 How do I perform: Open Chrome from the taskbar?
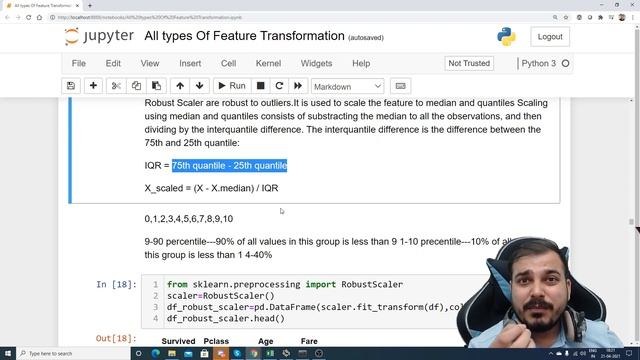click(254, 353)
